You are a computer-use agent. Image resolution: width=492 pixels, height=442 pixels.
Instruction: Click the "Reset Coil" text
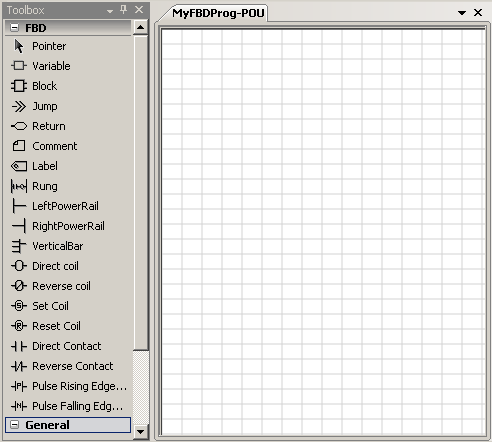coord(56,326)
